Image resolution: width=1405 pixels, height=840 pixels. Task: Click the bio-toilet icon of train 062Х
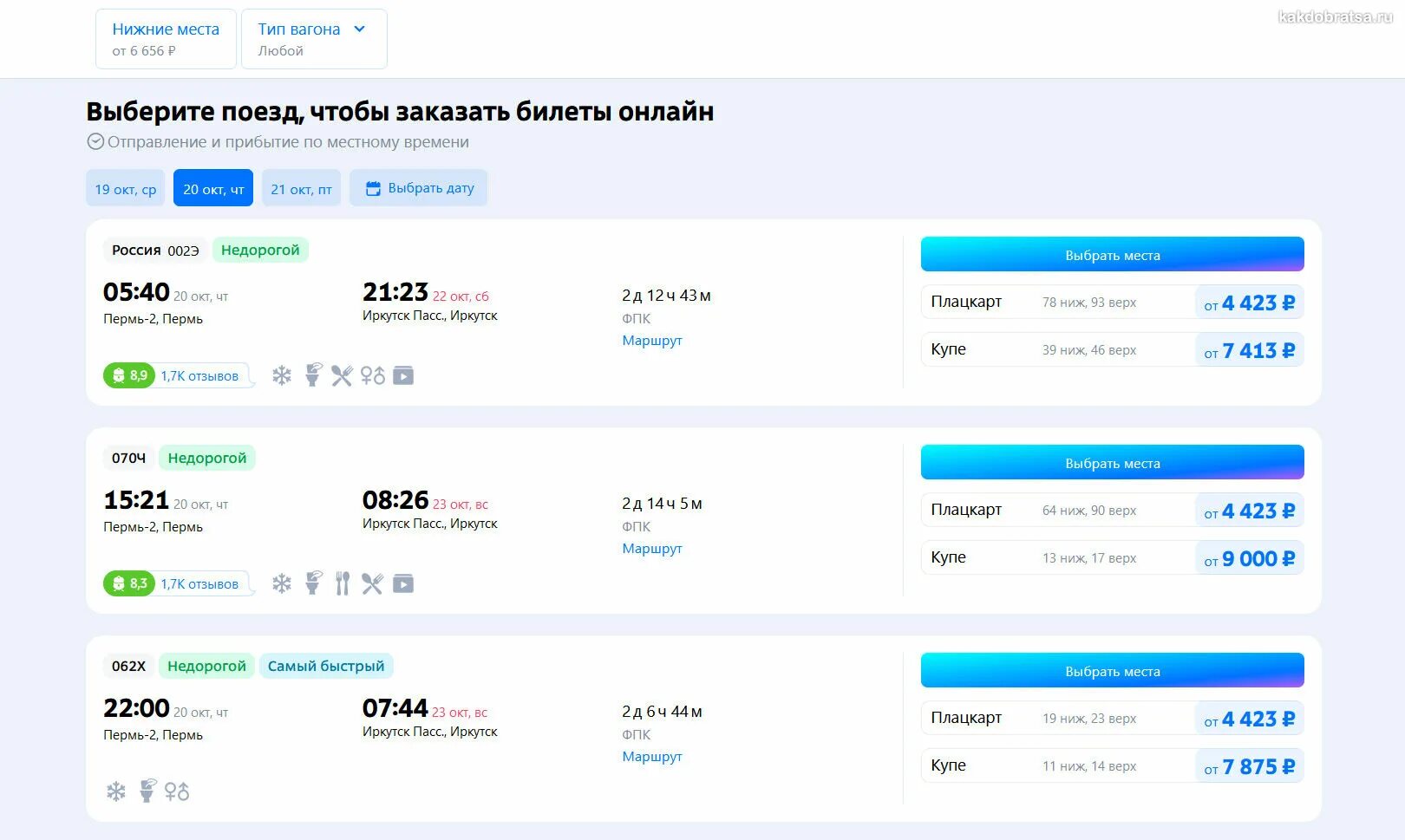(147, 791)
